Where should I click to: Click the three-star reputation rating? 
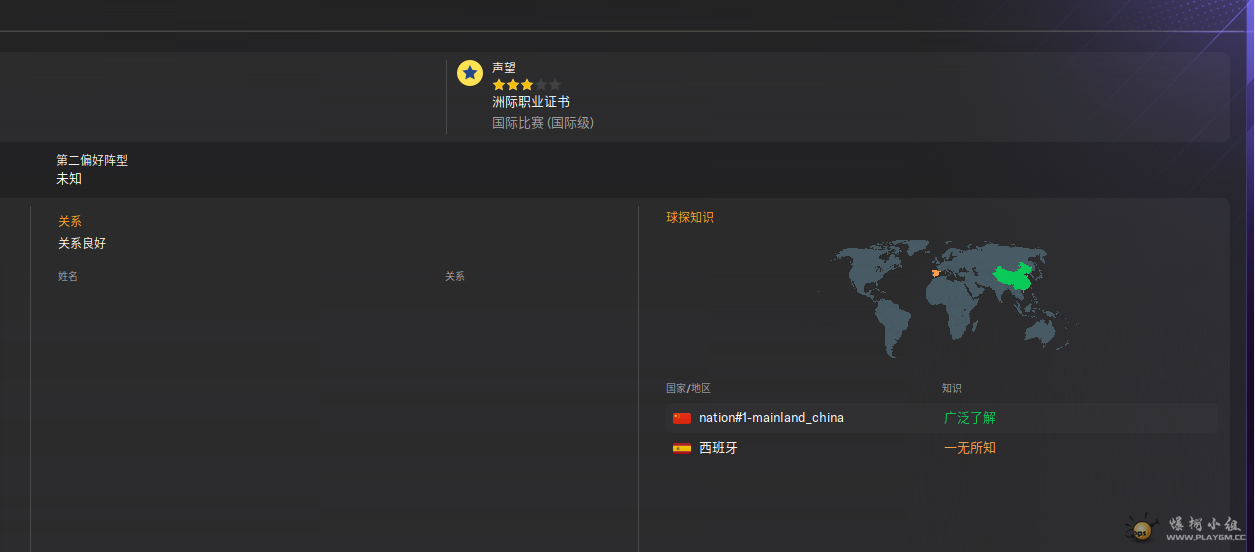(527, 85)
